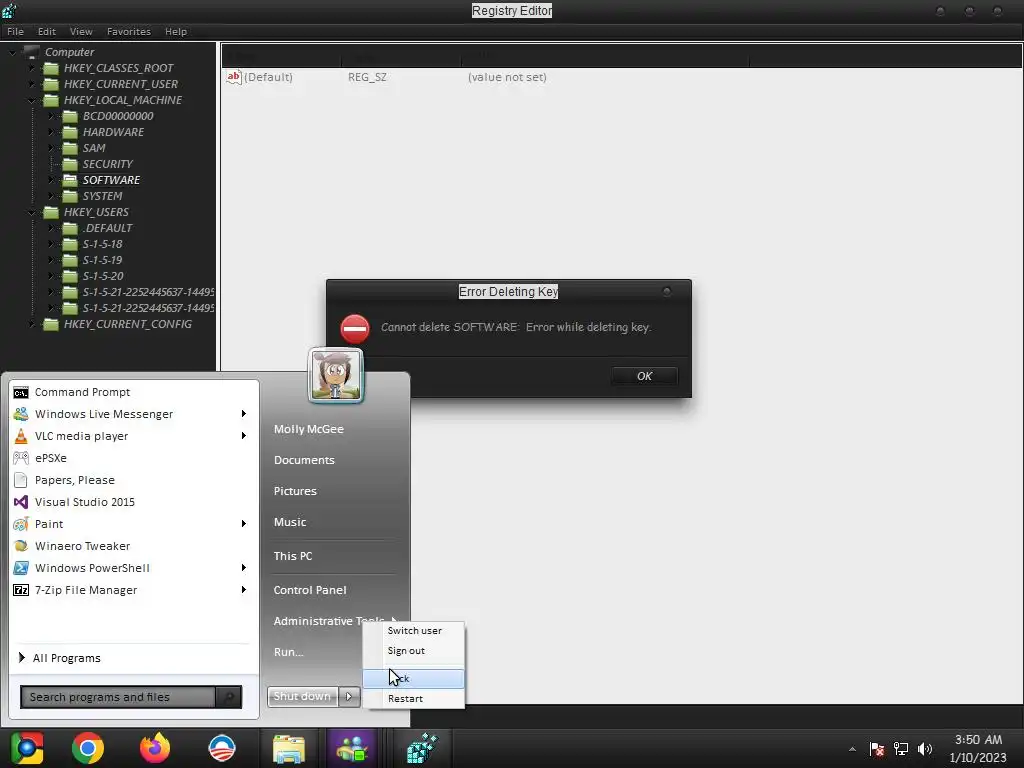Click the Command Prompt icon in Start menu

(21, 392)
